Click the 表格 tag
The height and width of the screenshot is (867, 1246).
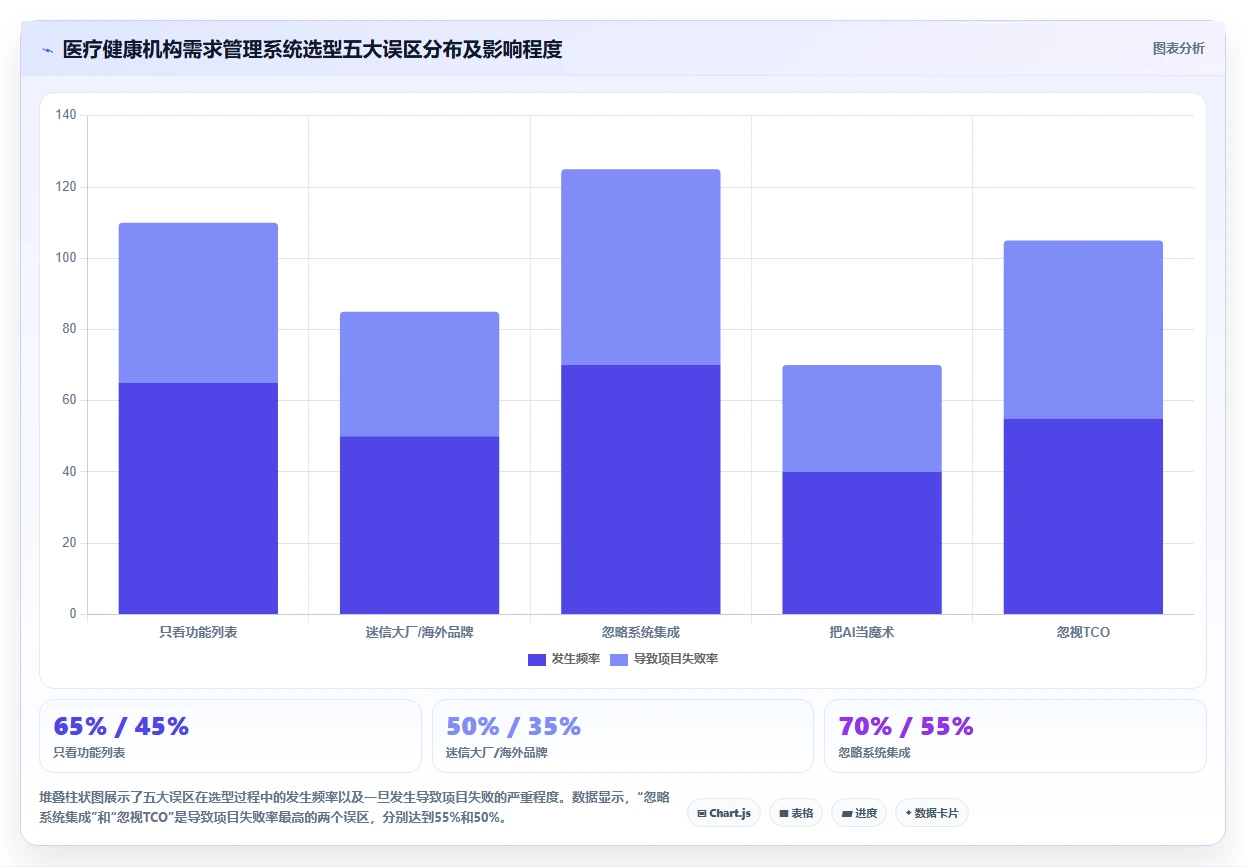pos(796,813)
